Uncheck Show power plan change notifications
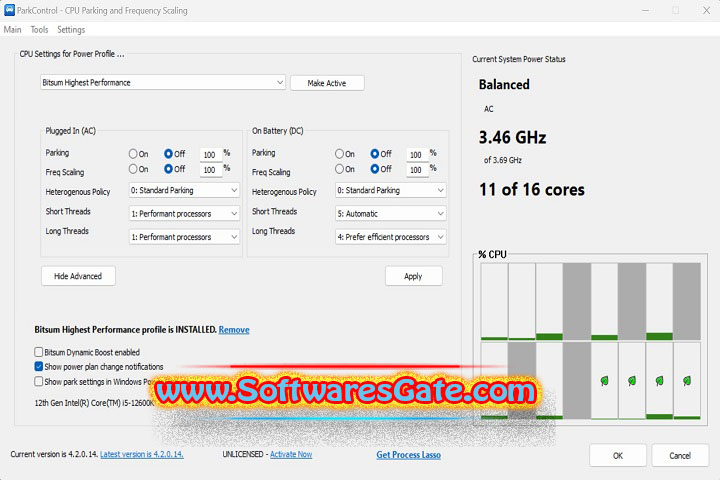The image size is (720, 480). (x=39, y=367)
